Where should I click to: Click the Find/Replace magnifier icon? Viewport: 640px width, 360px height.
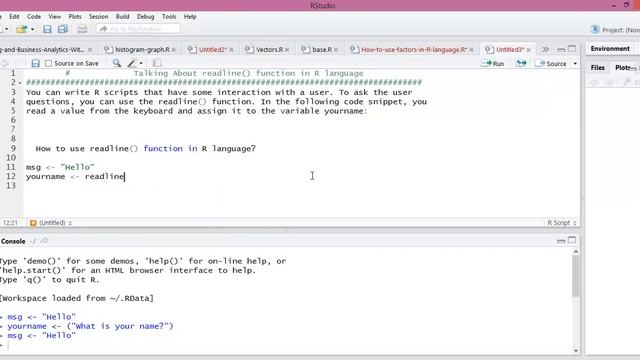pyautogui.click(x=117, y=63)
